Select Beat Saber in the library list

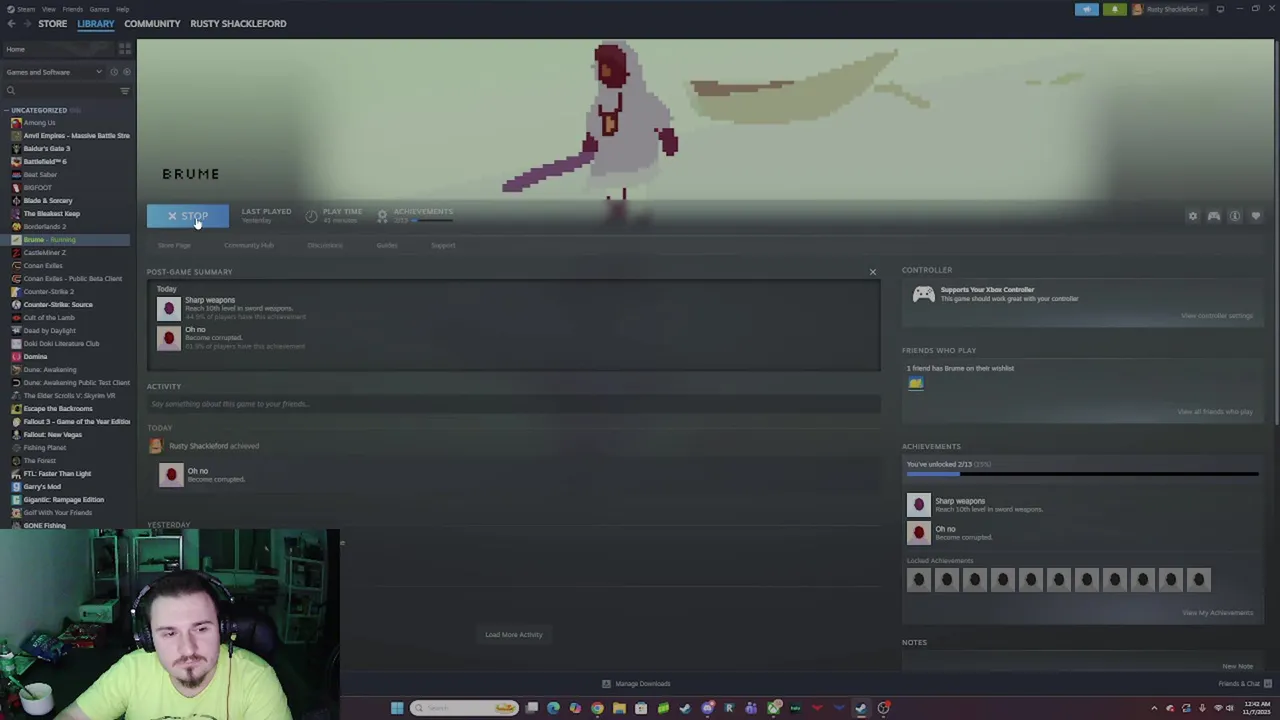40,175
